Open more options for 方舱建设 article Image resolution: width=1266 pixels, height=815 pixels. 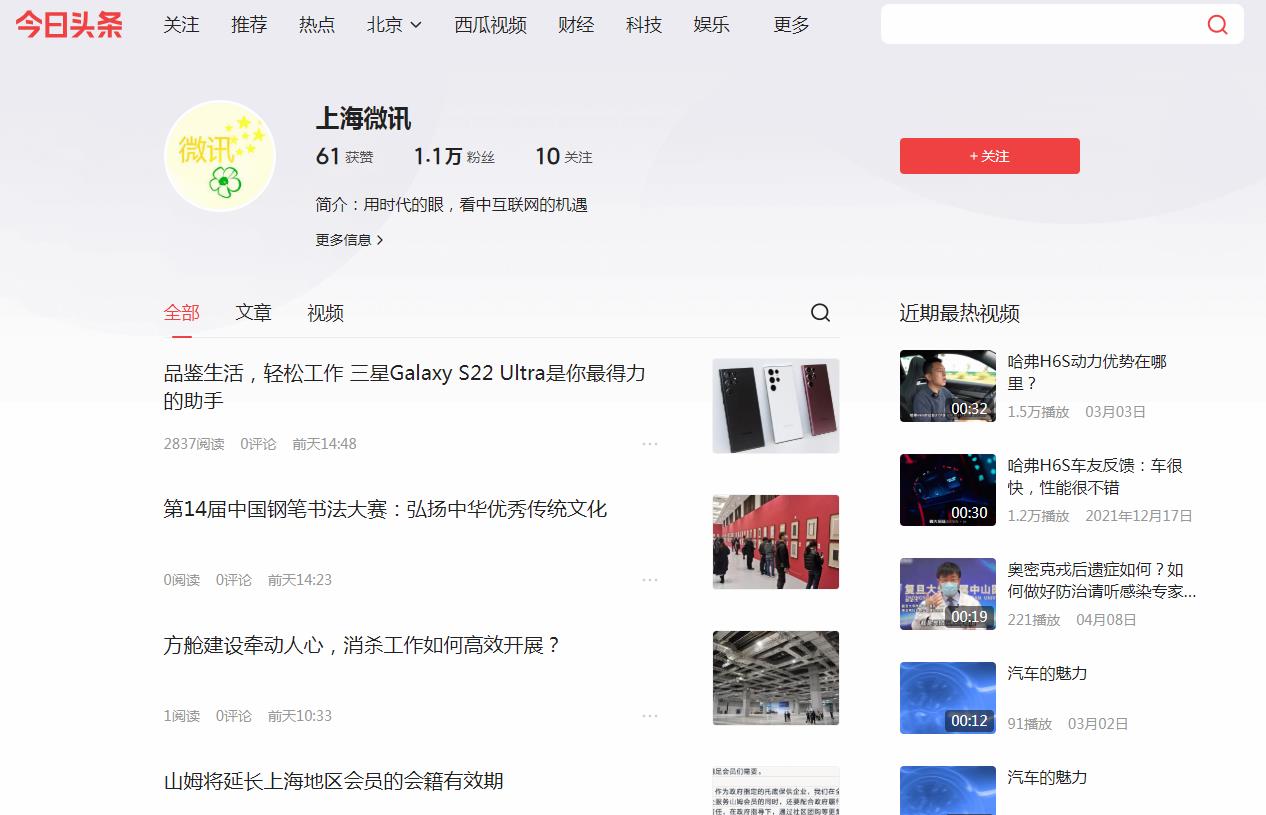(x=650, y=716)
